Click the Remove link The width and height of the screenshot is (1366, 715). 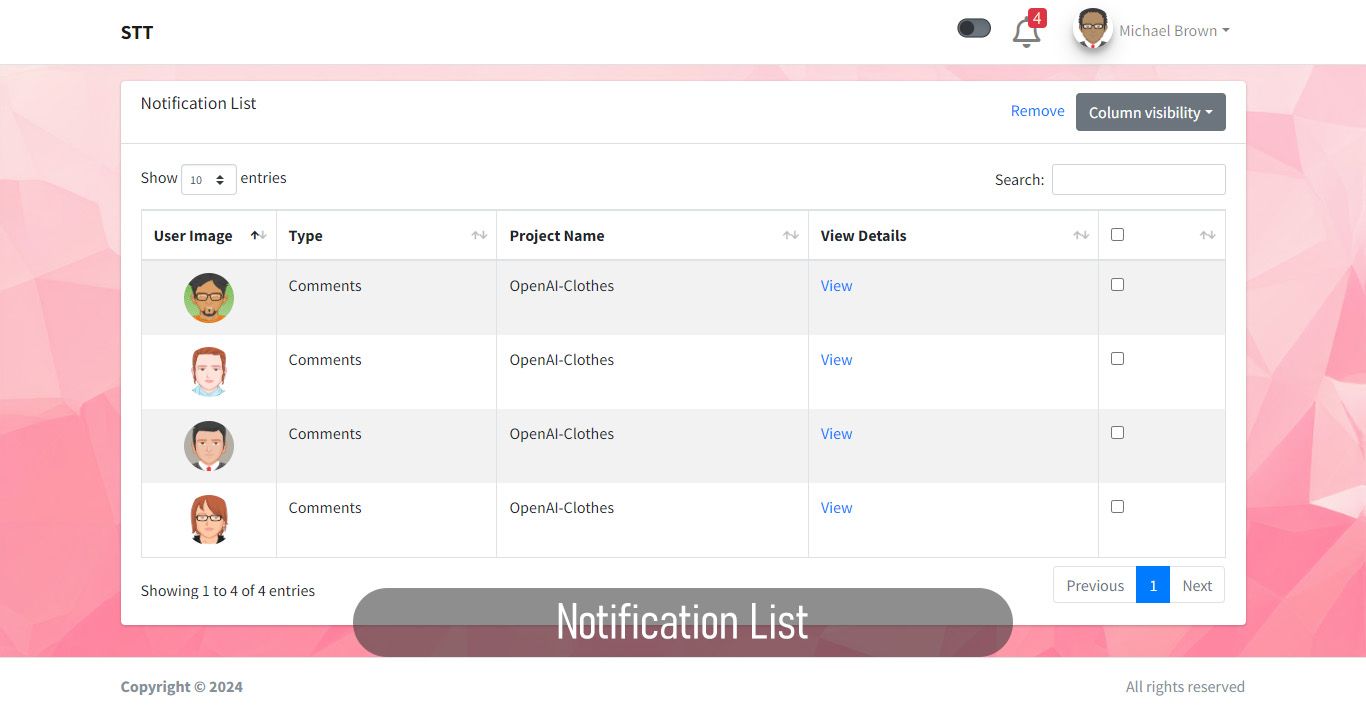(1037, 111)
